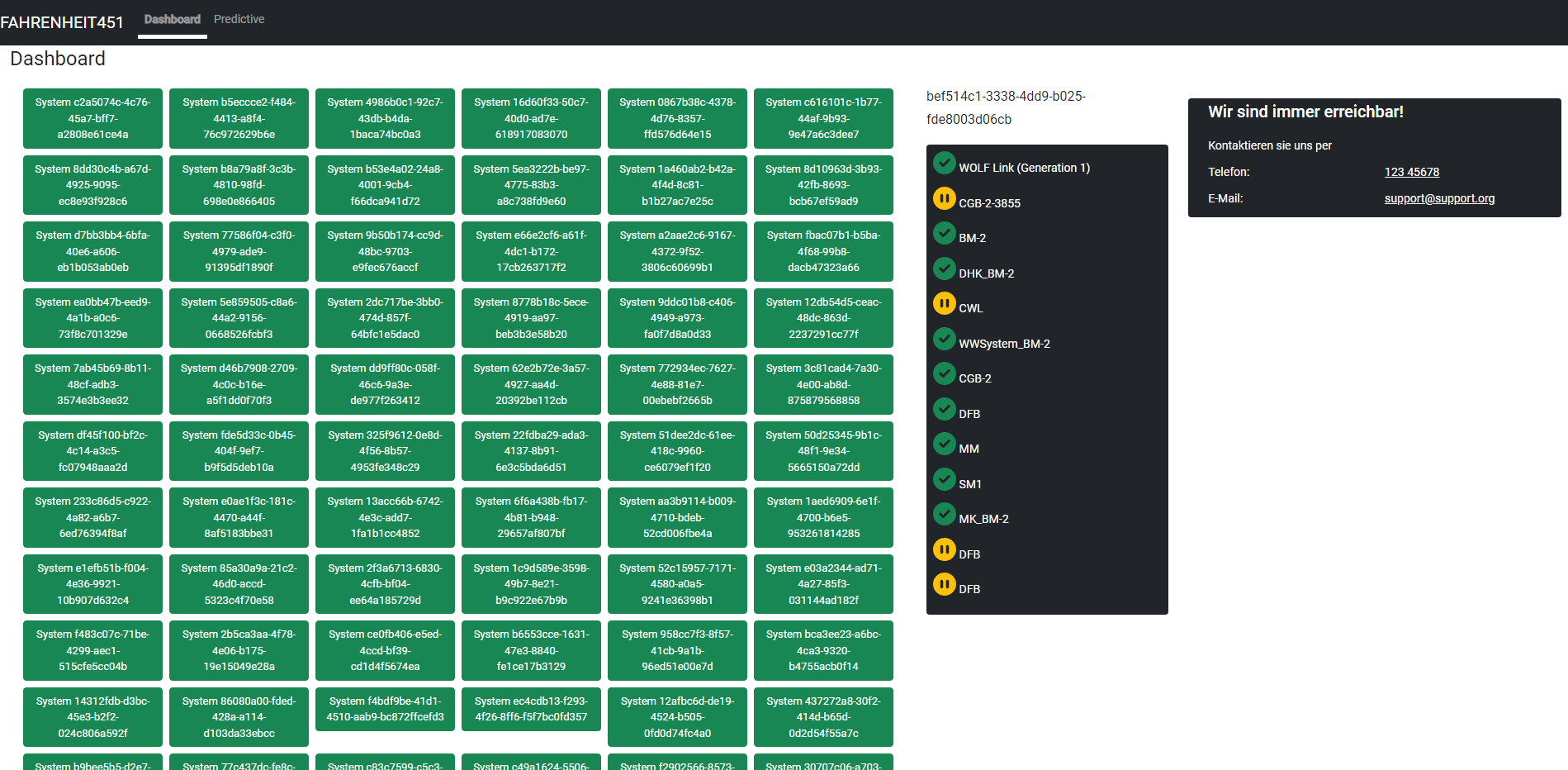Click the System b53e4a02 card
The height and width of the screenshot is (770, 1568).
click(385, 185)
